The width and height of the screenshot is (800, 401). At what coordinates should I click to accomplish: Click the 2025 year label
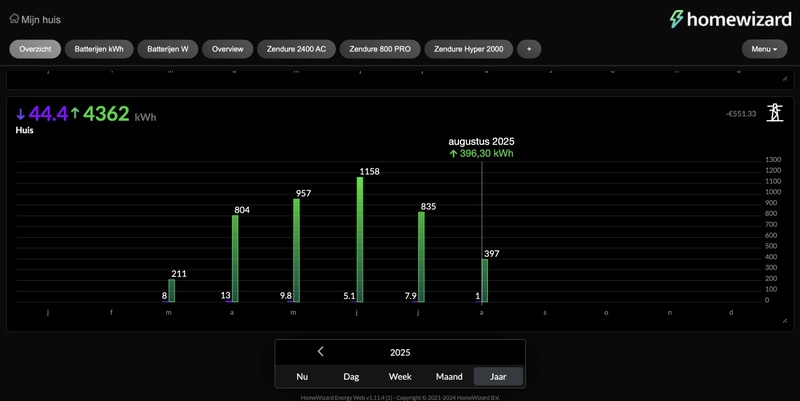(400, 353)
